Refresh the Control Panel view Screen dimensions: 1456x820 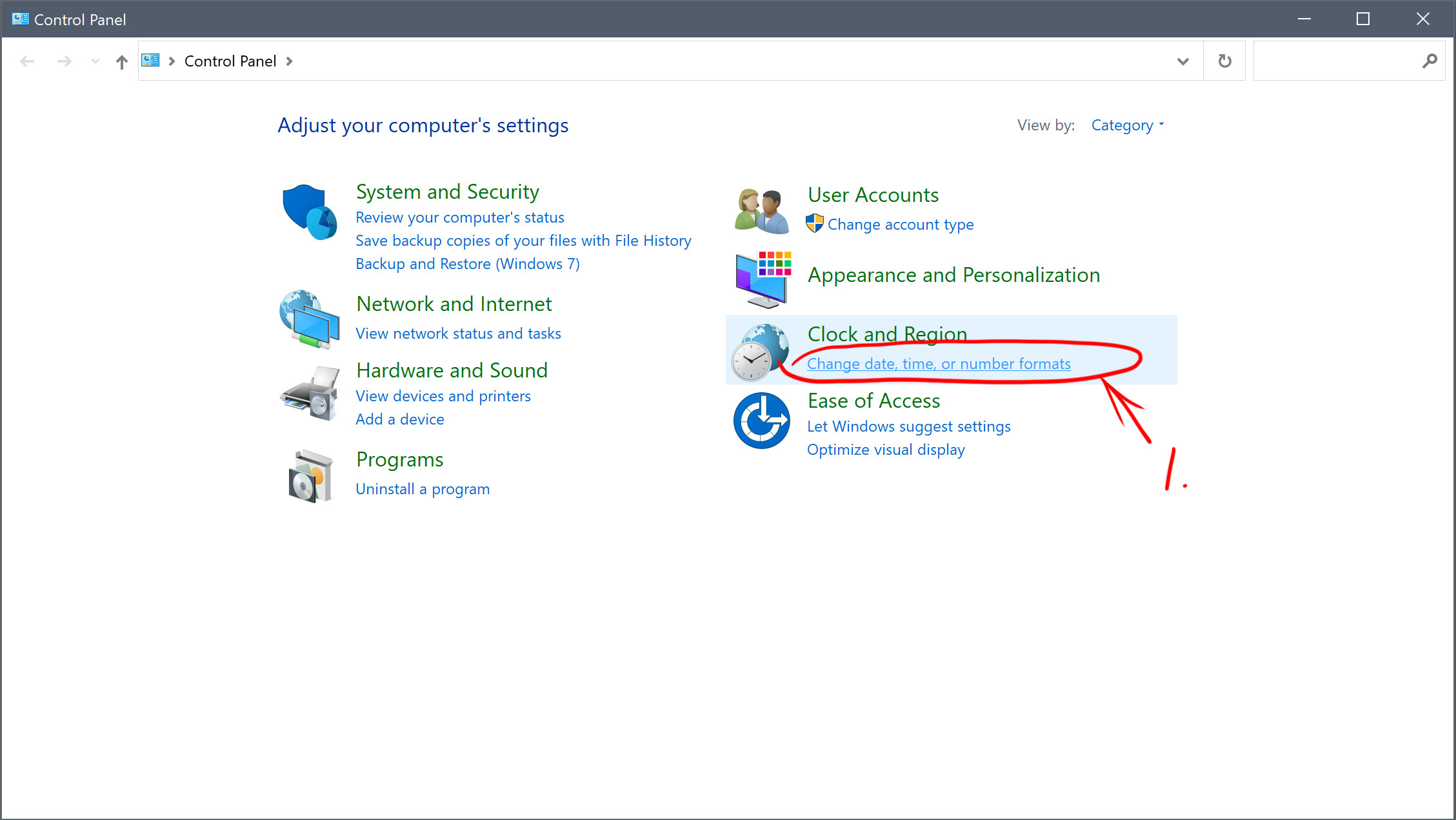1224,61
